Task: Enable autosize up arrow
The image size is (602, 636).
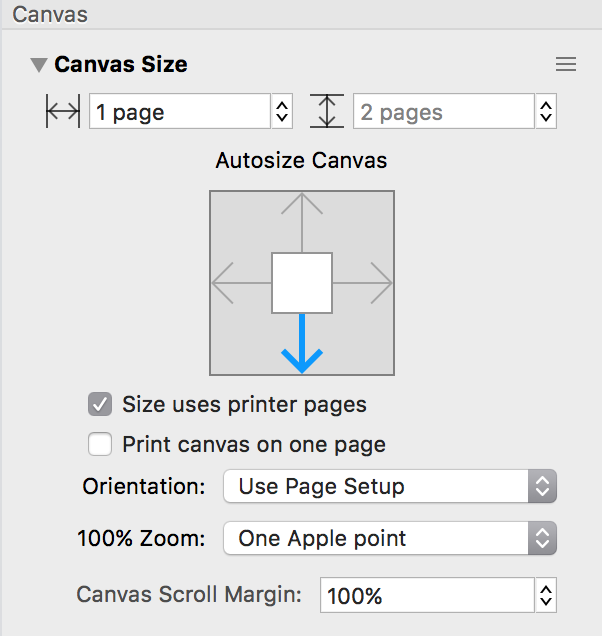Action: click(302, 222)
